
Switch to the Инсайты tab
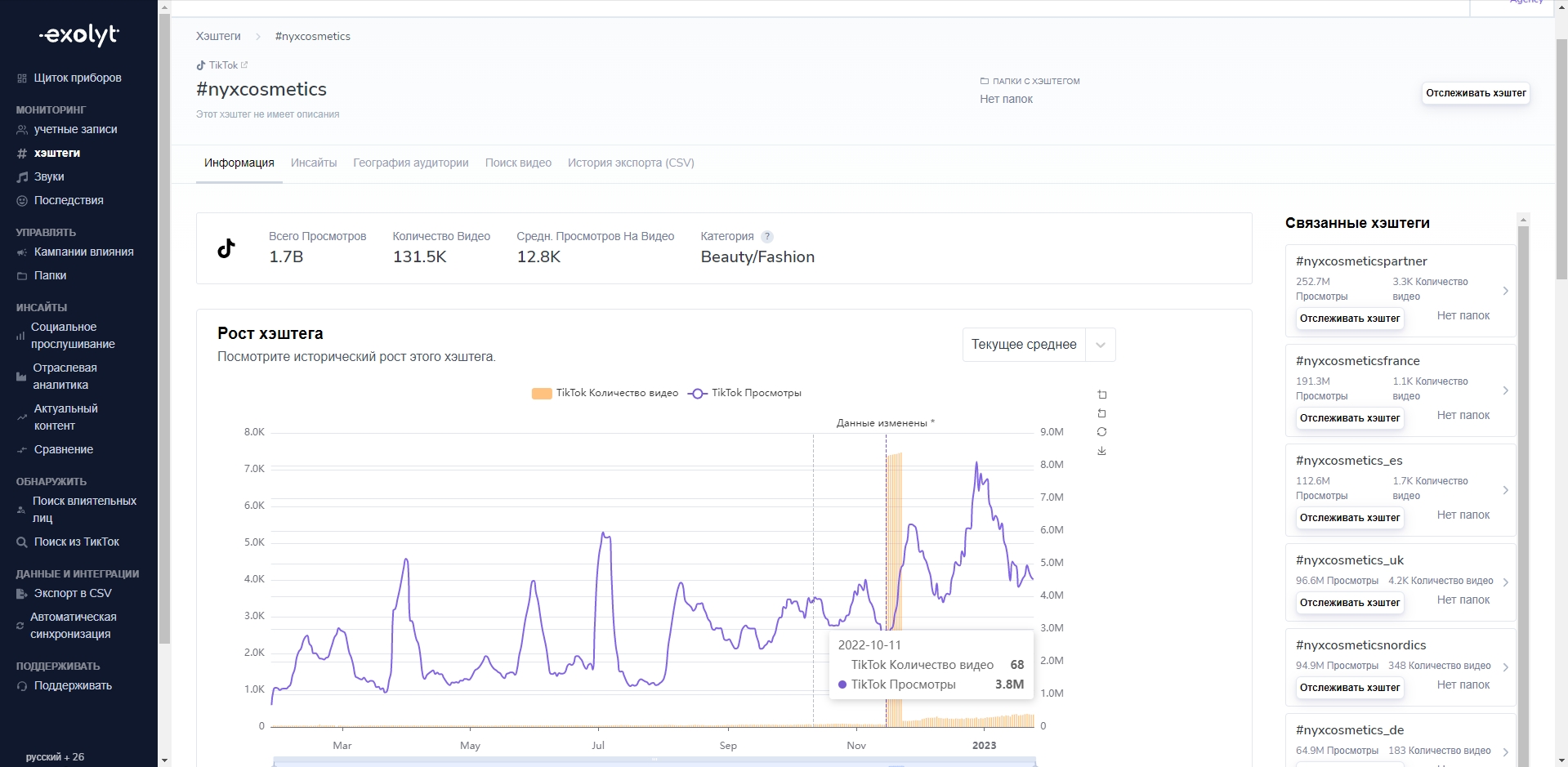click(314, 163)
